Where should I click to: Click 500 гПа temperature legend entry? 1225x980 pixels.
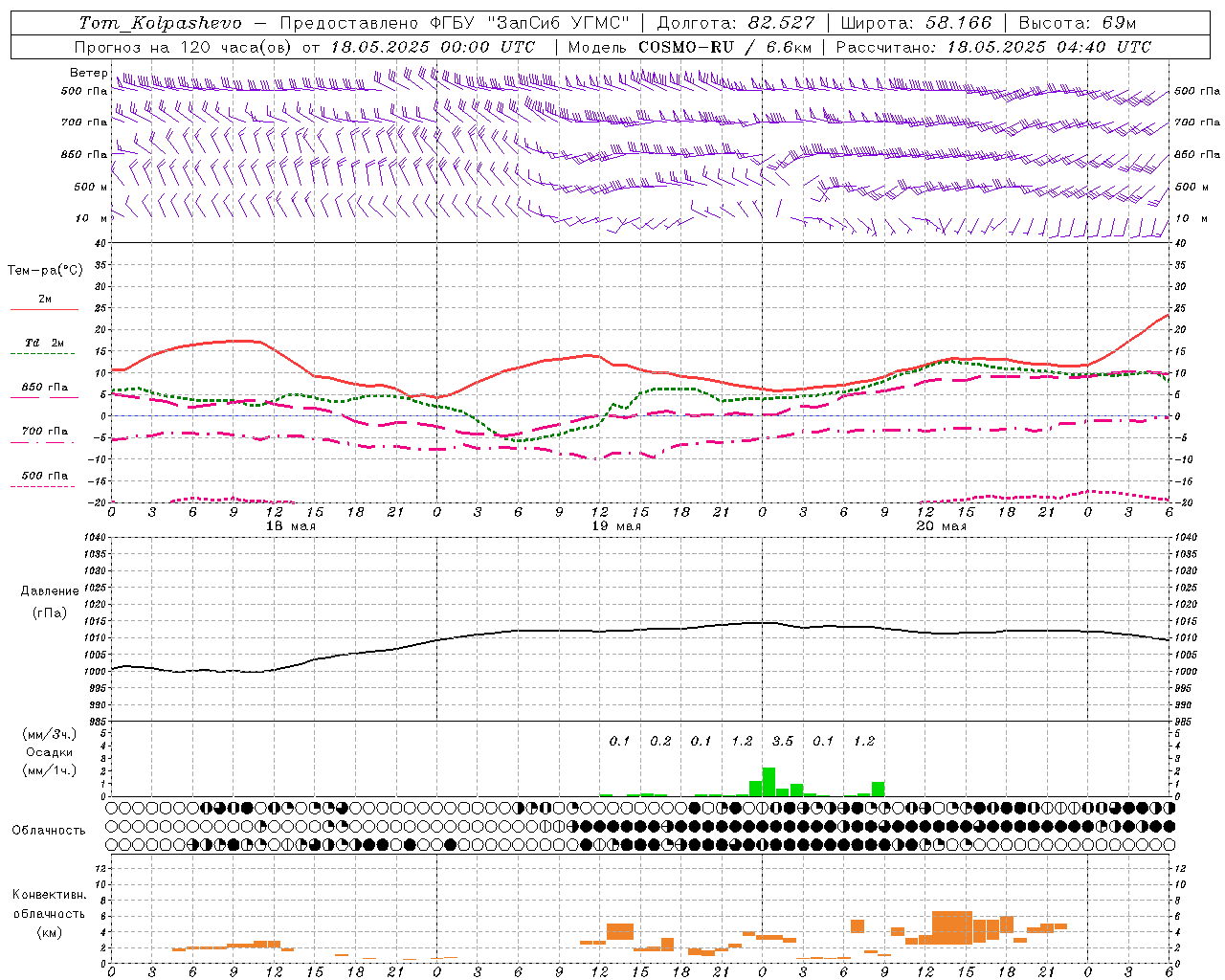[44, 479]
